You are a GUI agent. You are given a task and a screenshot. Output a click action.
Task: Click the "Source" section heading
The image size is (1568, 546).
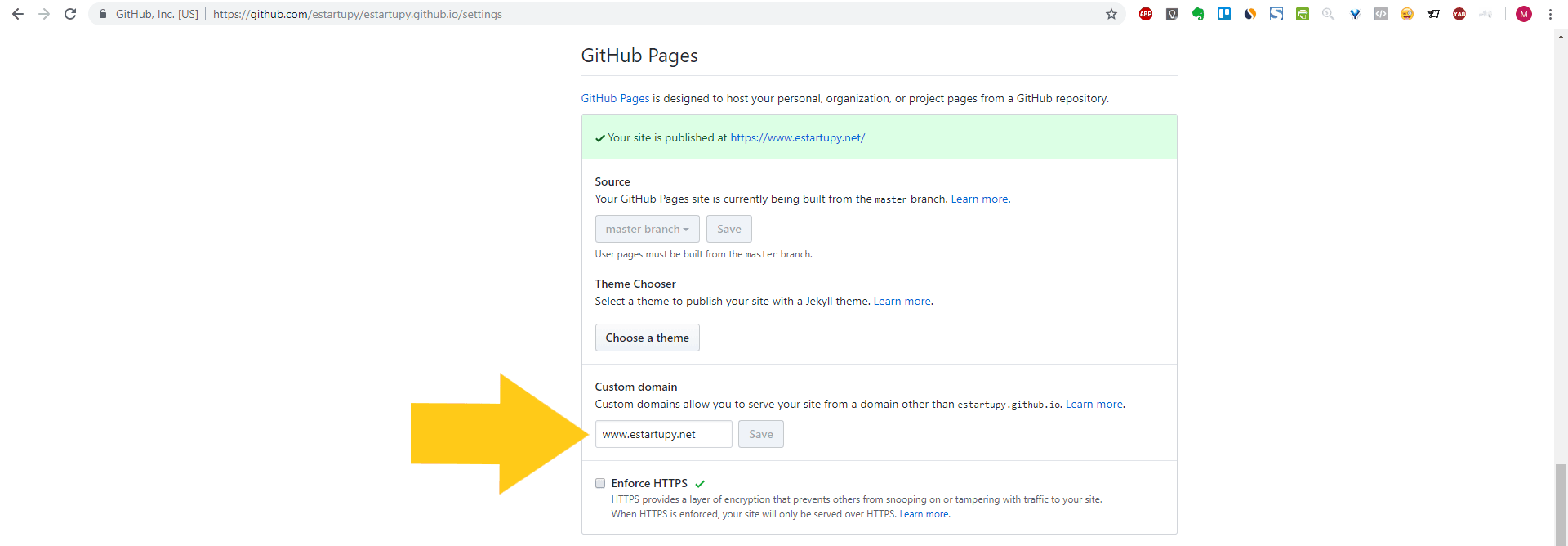point(612,181)
